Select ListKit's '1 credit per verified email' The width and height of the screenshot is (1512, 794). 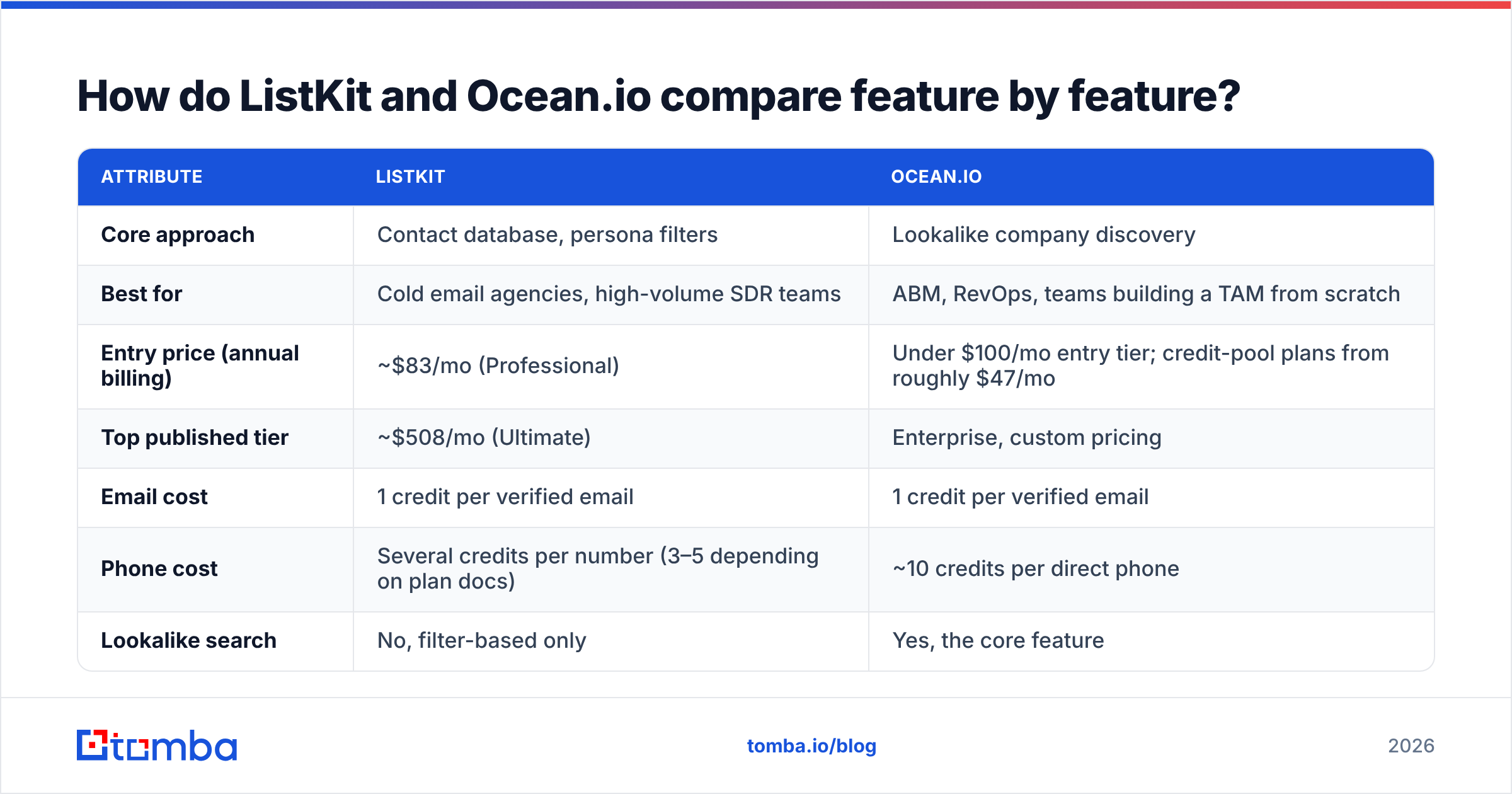tap(505, 497)
